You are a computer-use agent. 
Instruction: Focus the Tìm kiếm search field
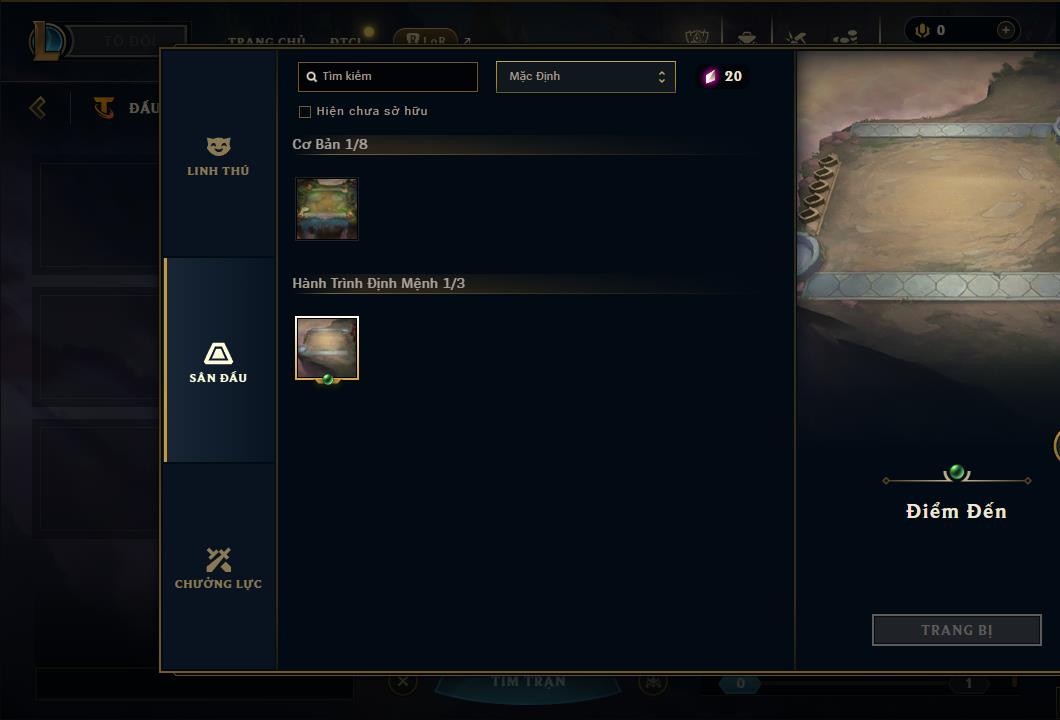[x=387, y=76]
